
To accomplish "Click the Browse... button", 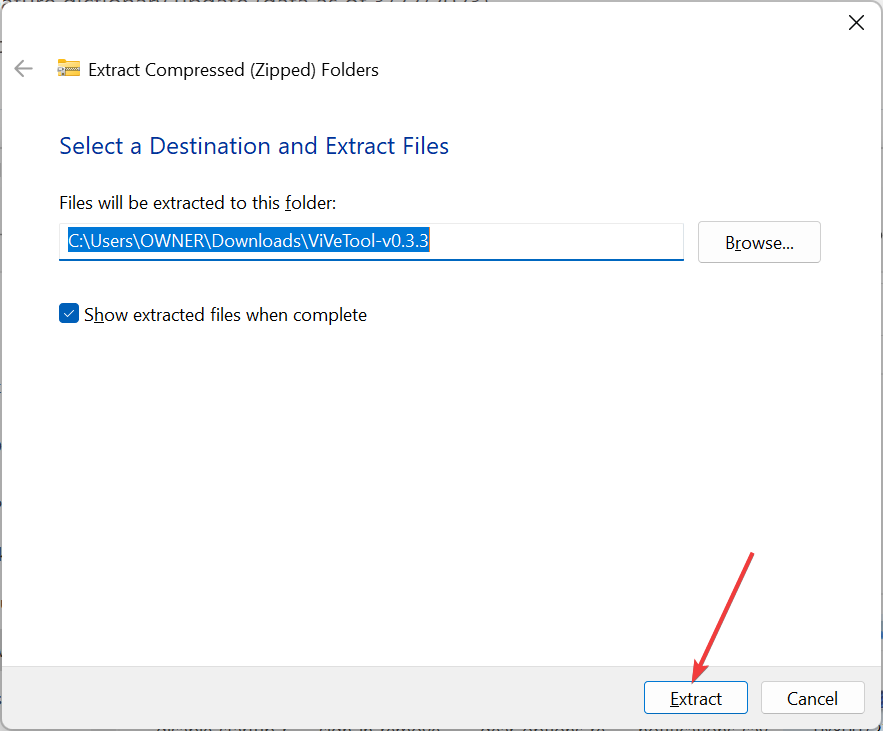I will point(759,242).
